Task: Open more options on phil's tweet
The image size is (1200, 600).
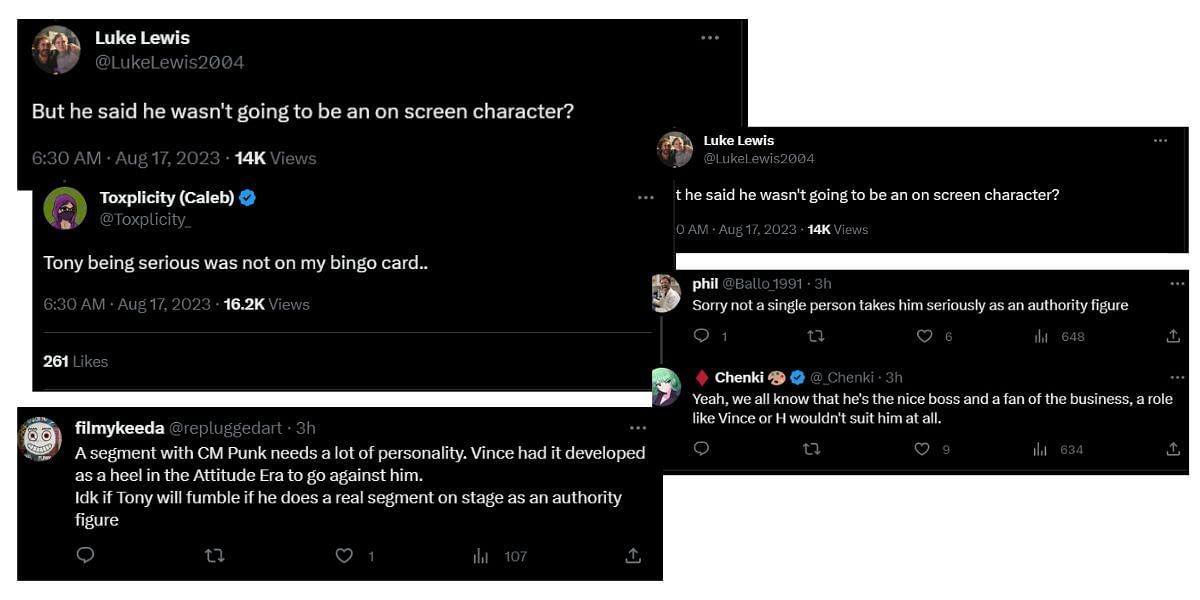Action: [1176, 283]
